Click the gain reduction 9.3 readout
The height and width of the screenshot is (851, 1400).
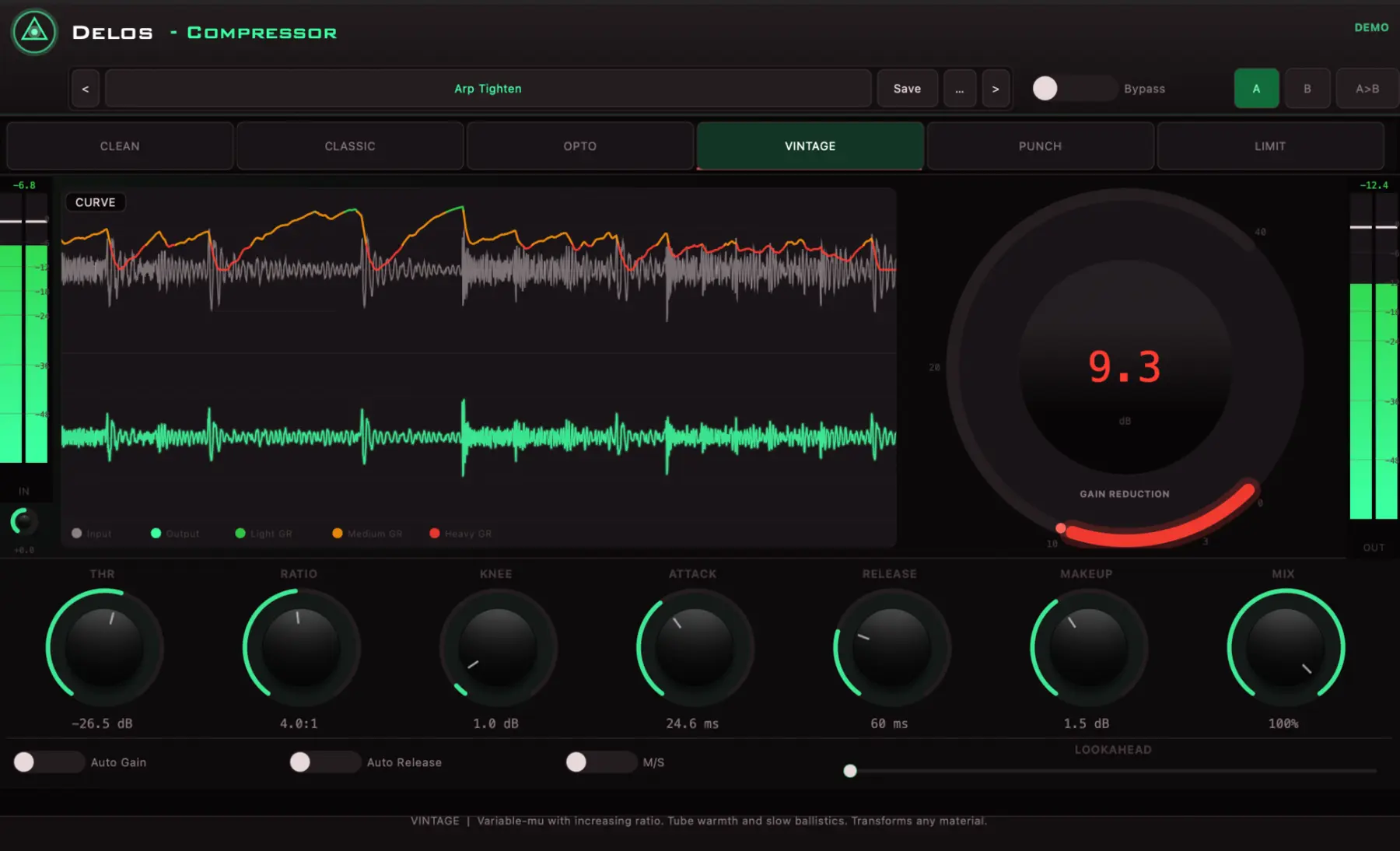(x=1125, y=366)
